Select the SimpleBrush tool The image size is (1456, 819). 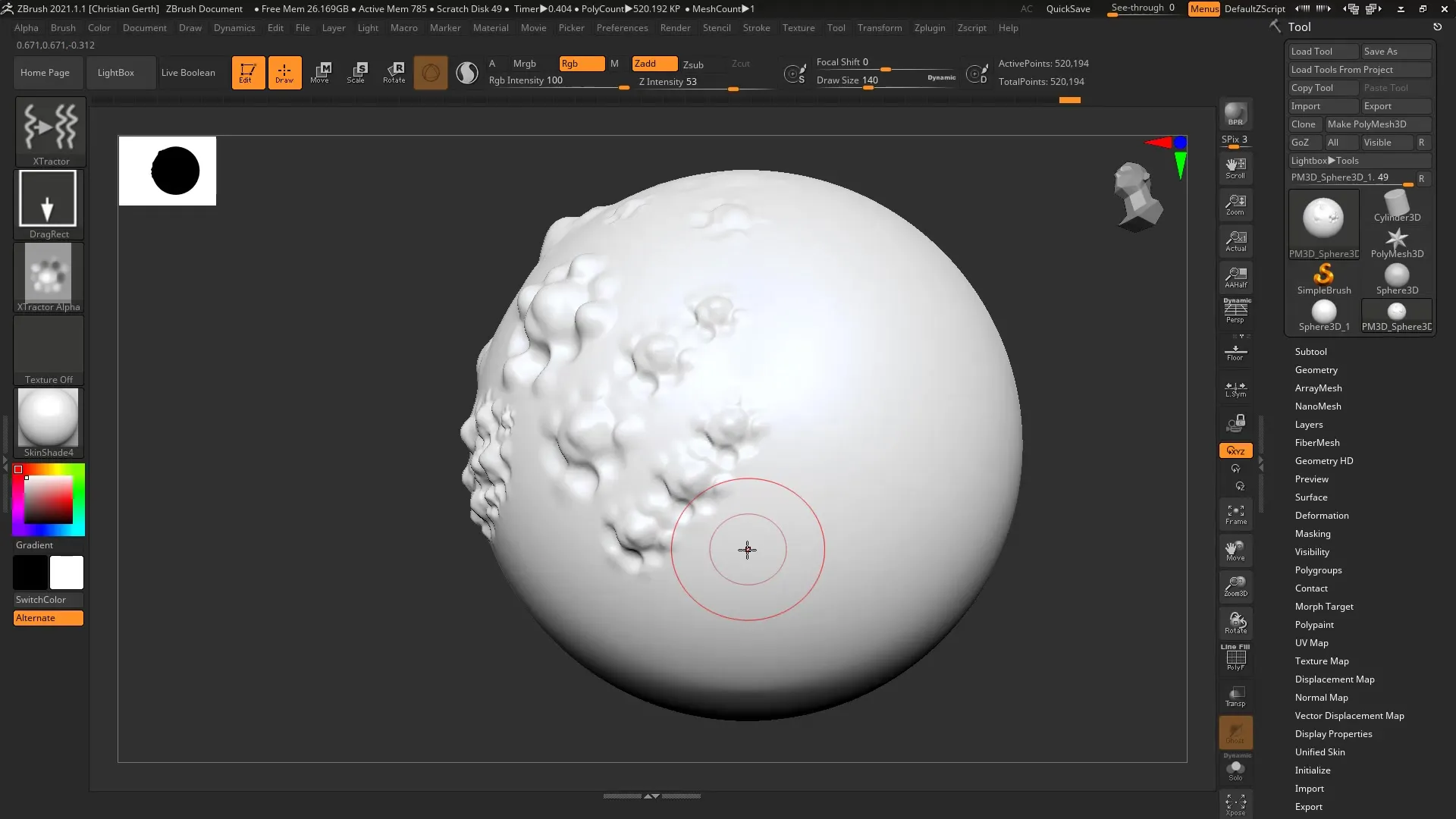[1323, 279]
